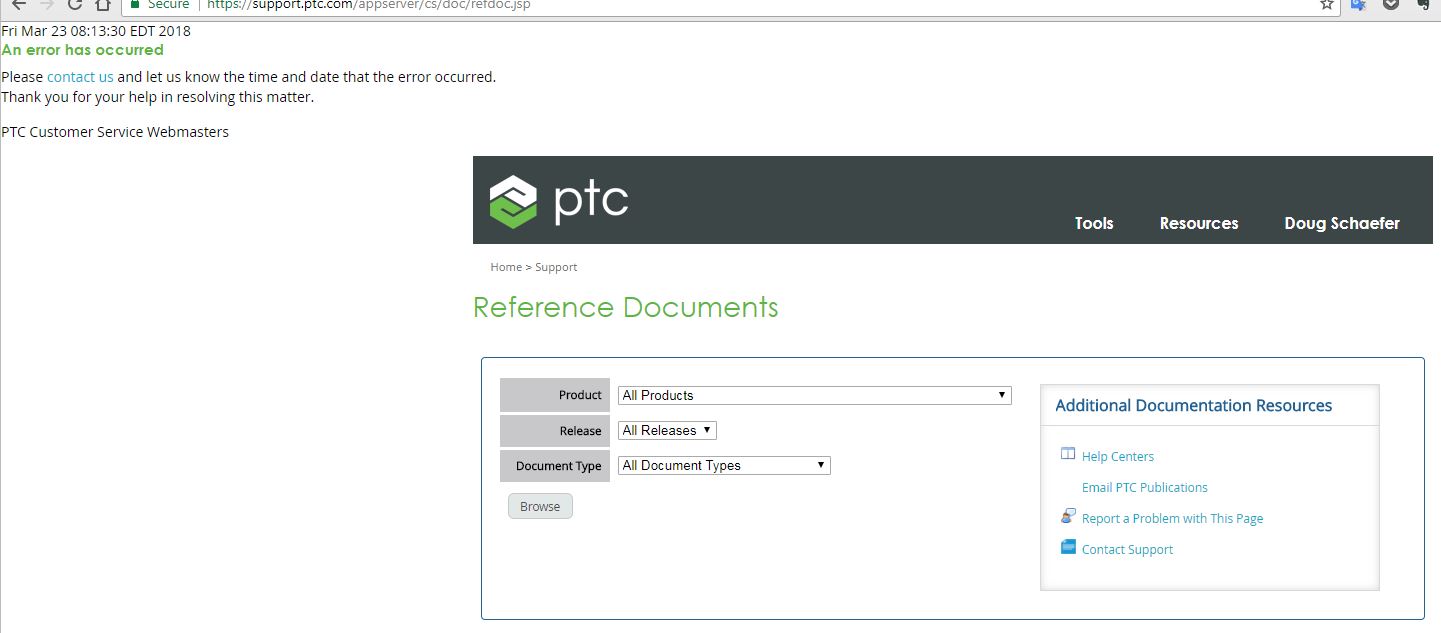Open the Release dropdown
The height and width of the screenshot is (633, 1441).
point(667,430)
